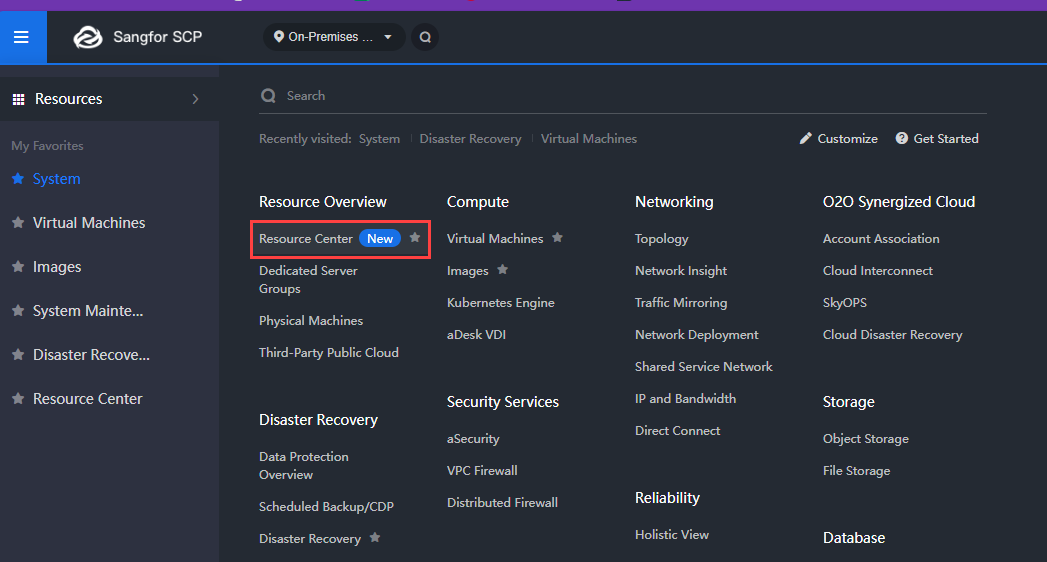
Task: Open Topology under Networking
Action: click(x=662, y=239)
